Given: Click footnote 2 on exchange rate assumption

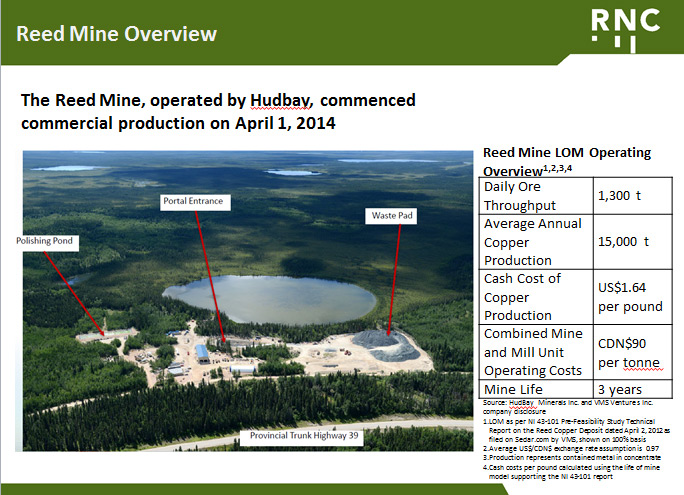Looking at the screenshot, I should coord(571,448).
